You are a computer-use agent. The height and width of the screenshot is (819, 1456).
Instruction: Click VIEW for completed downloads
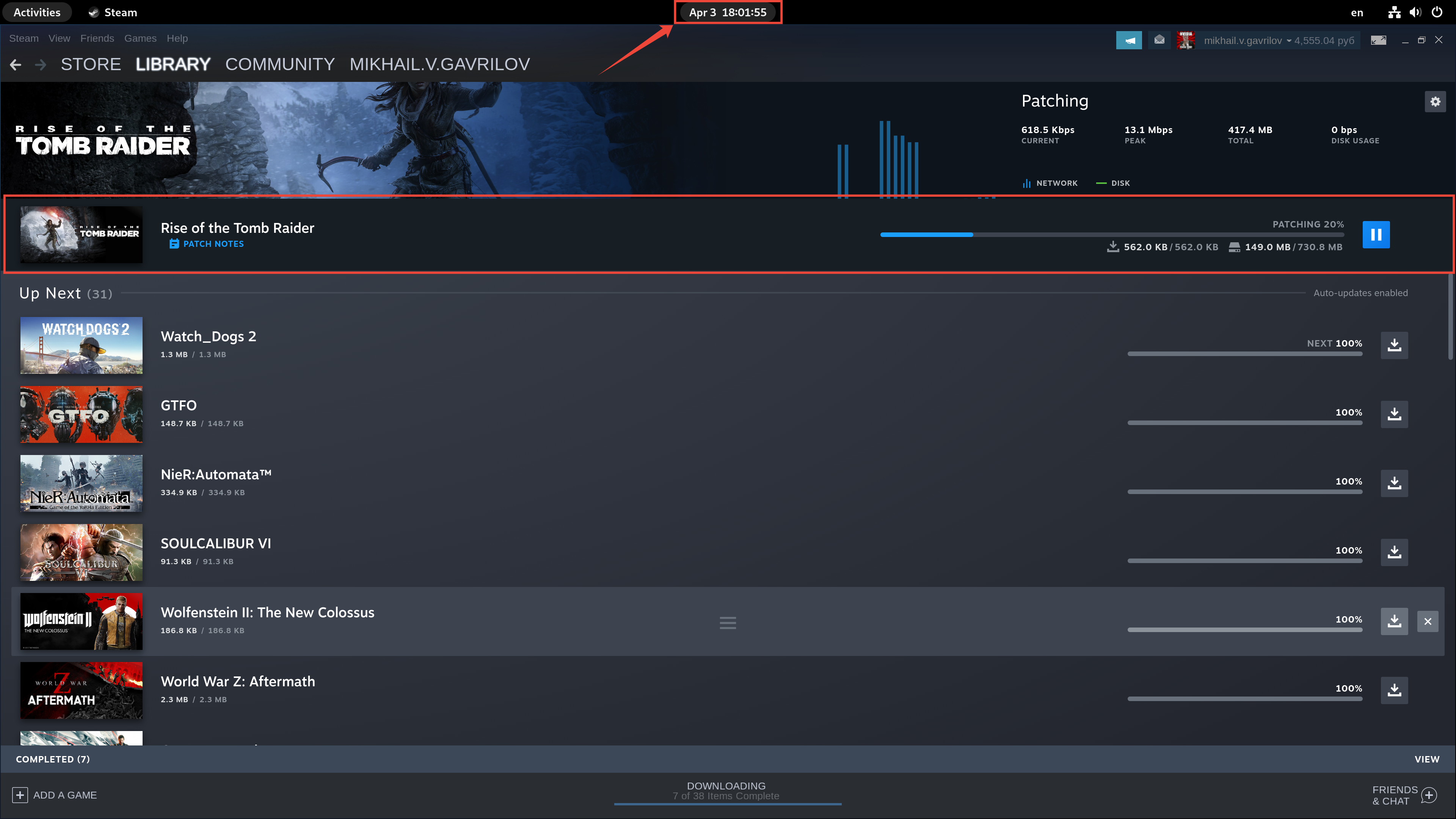pyautogui.click(x=1426, y=759)
